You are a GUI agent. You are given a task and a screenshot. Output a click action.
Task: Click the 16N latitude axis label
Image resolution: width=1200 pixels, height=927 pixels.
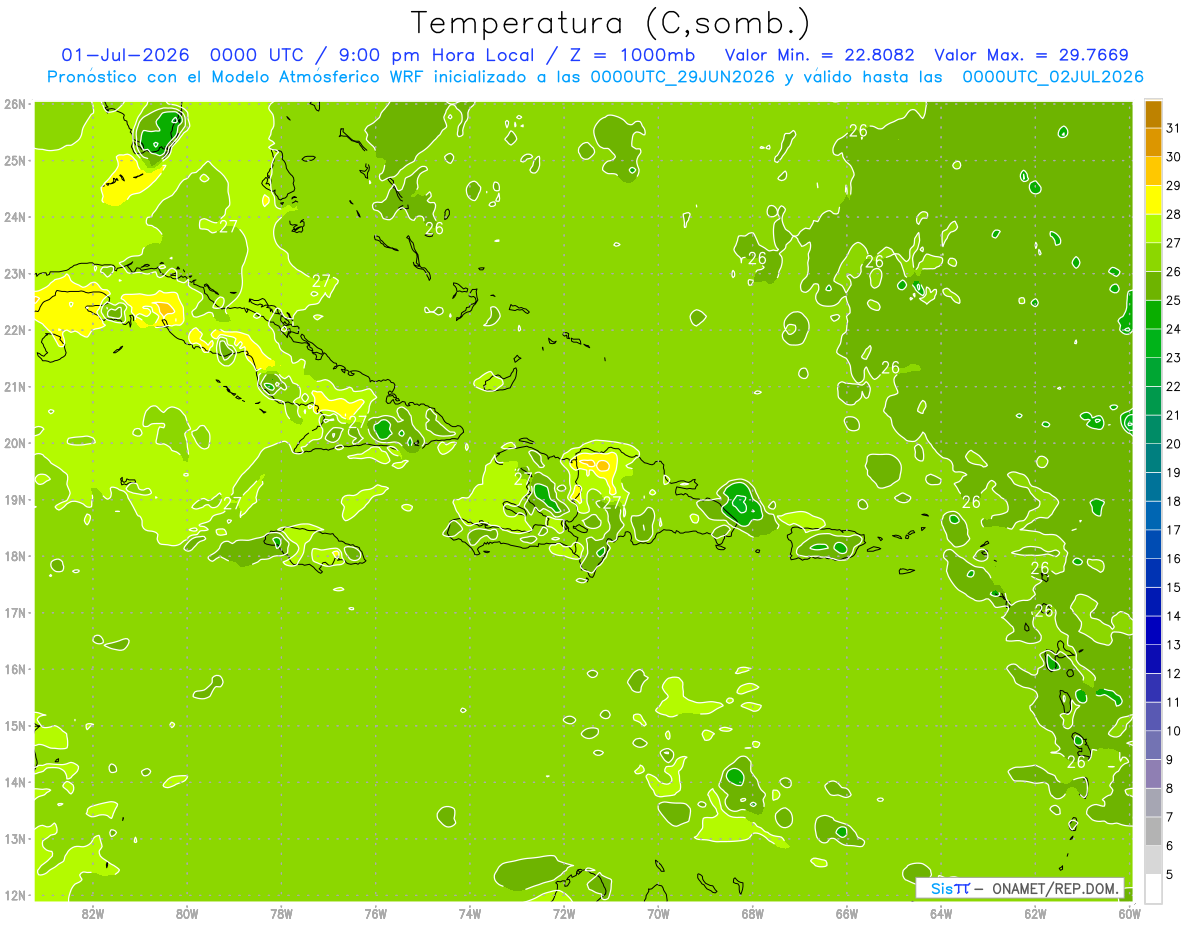coord(15,669)
